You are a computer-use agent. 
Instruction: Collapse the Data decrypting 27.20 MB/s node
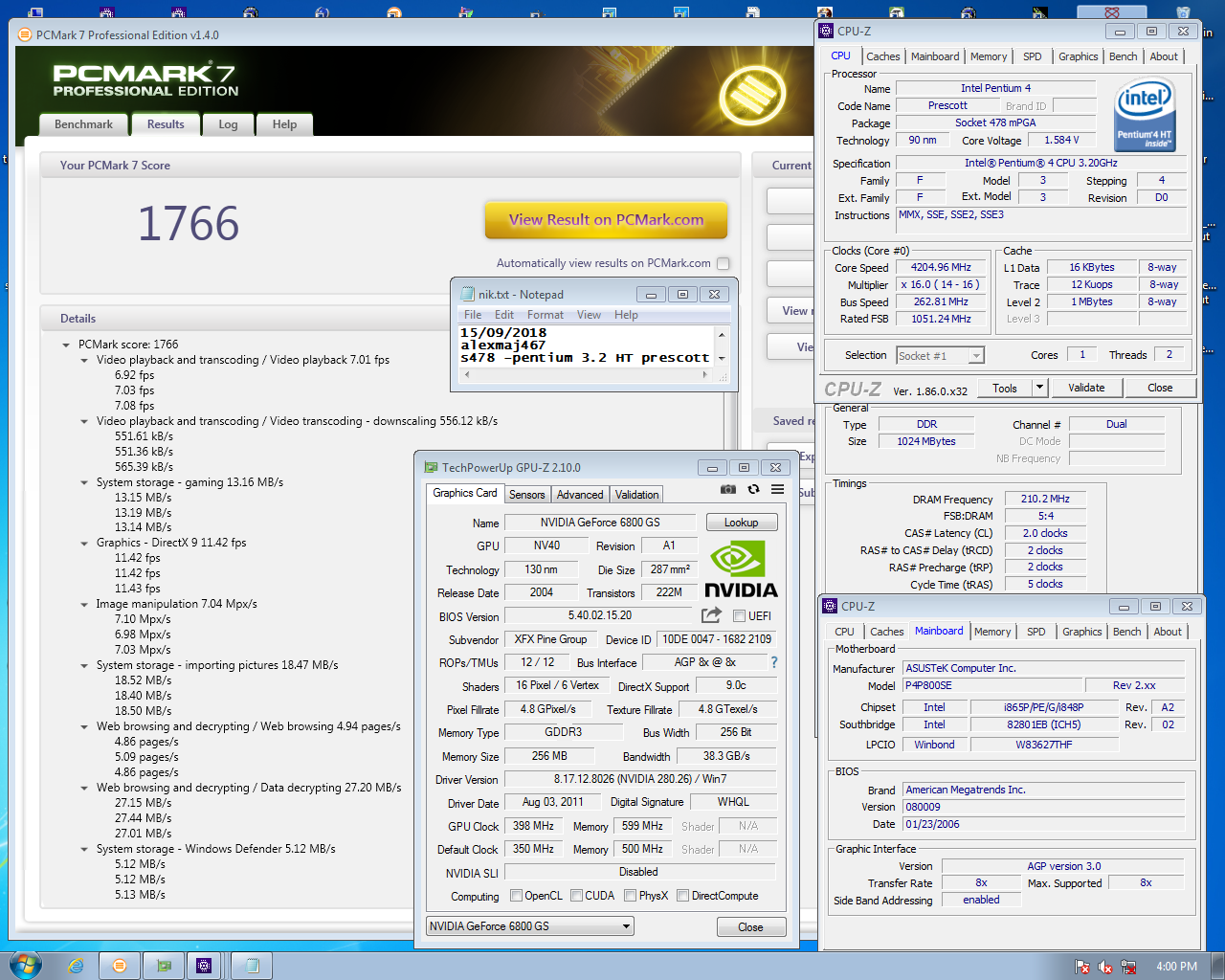(84, 788)
